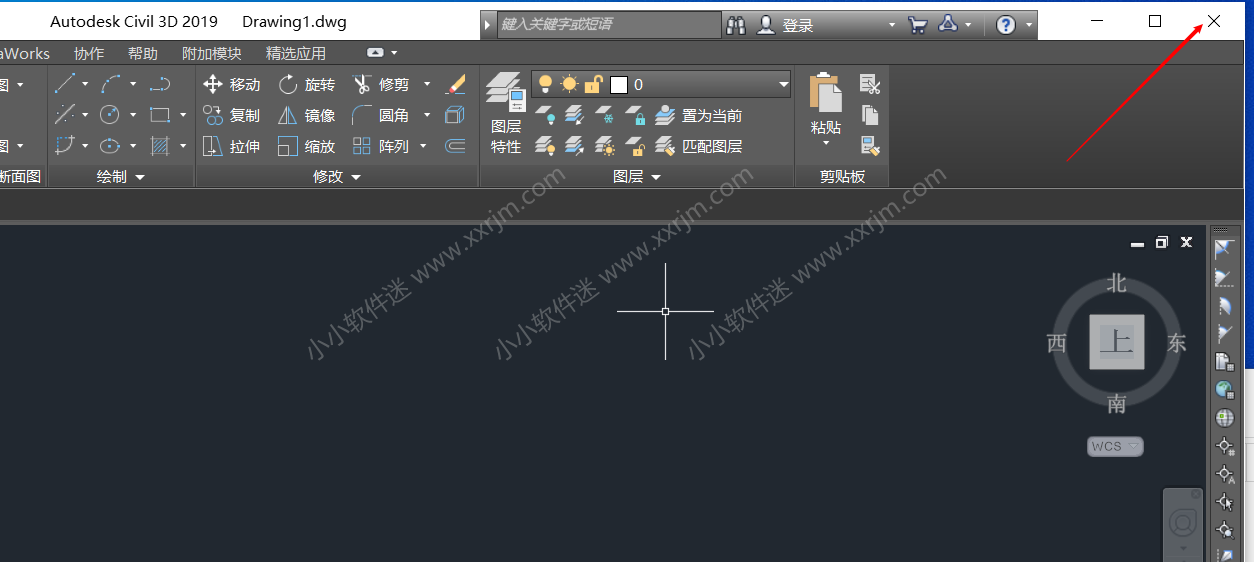Activate the Stretch (拉伸) tool
Screen dimensions: 1254x562
[231, 147]
